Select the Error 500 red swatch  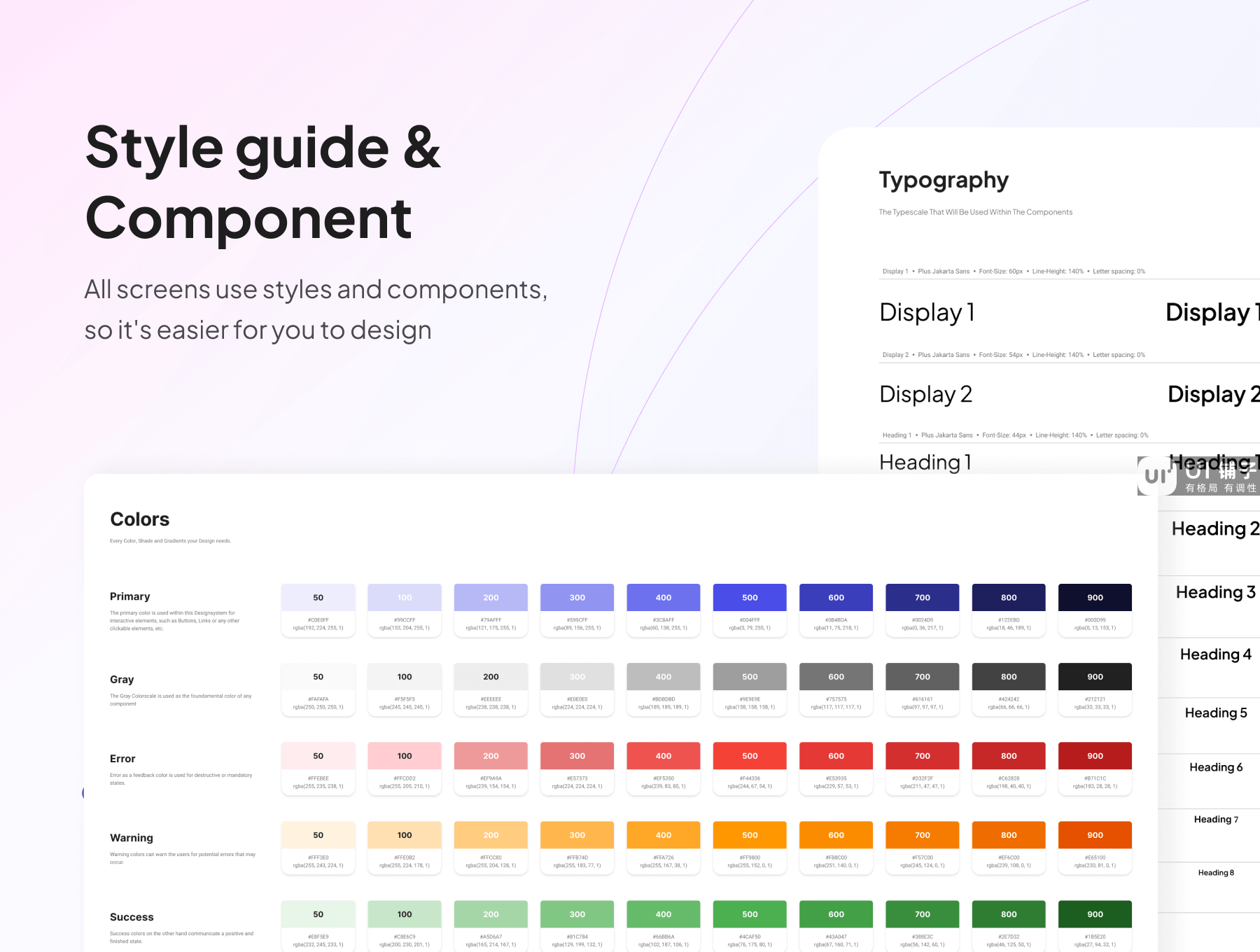point(750,768)
